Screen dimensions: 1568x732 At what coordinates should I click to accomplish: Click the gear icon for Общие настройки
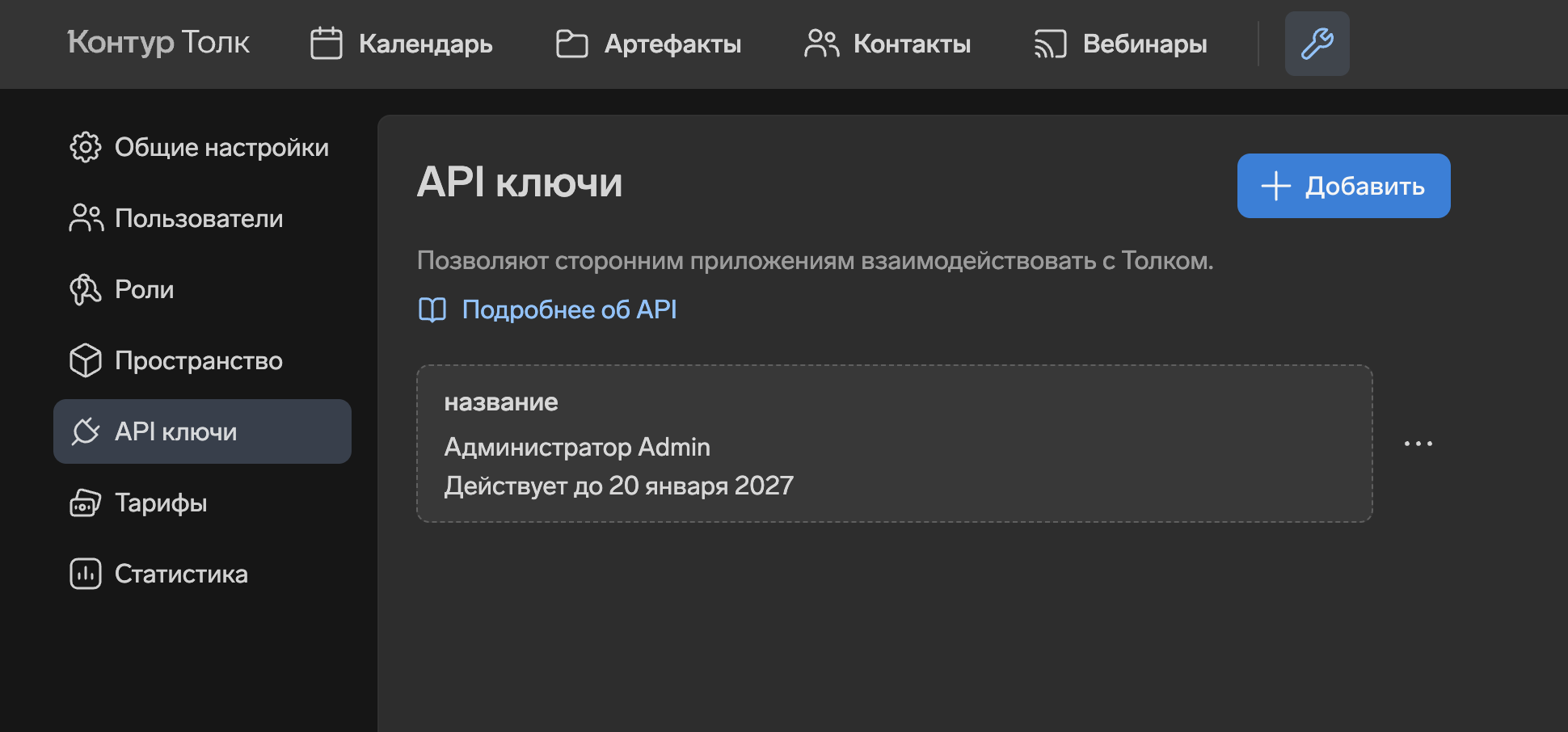[x=86, y=147]
